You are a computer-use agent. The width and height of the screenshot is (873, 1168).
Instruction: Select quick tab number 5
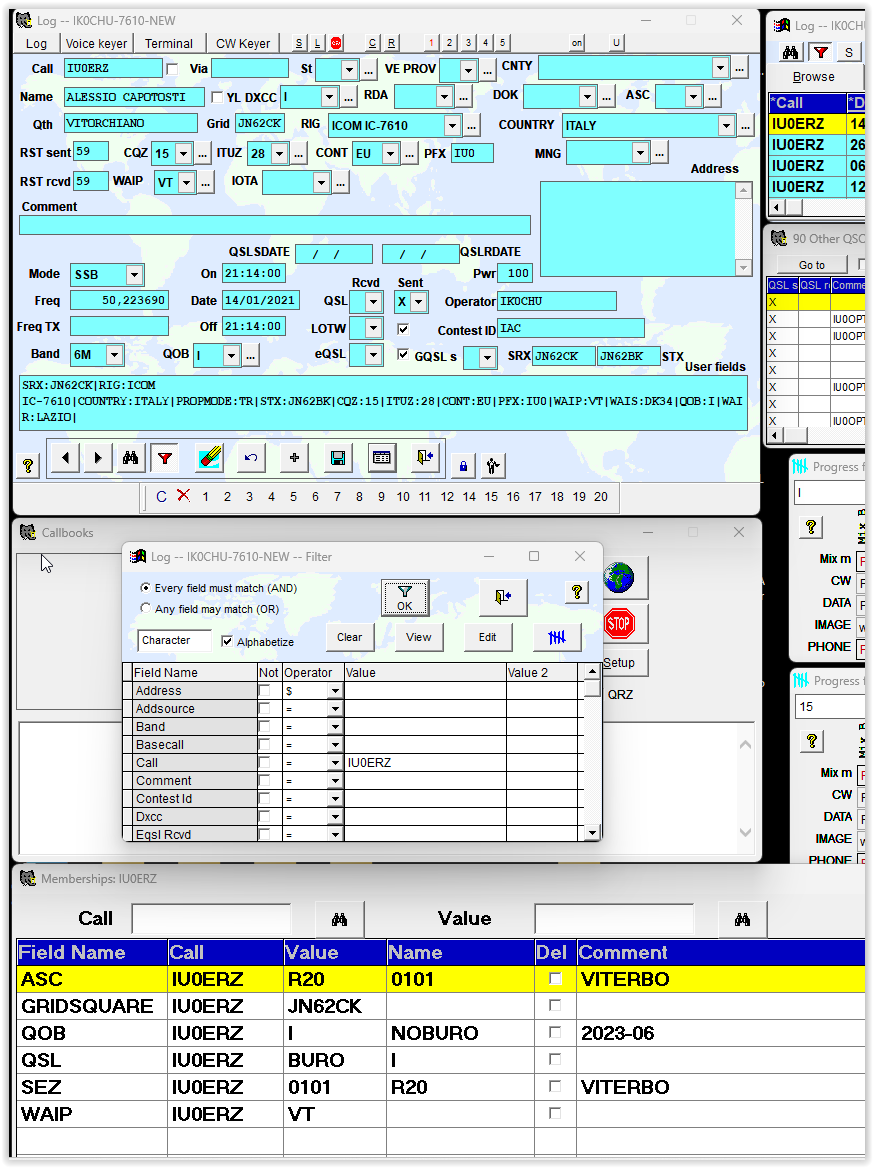click(503, 42)
